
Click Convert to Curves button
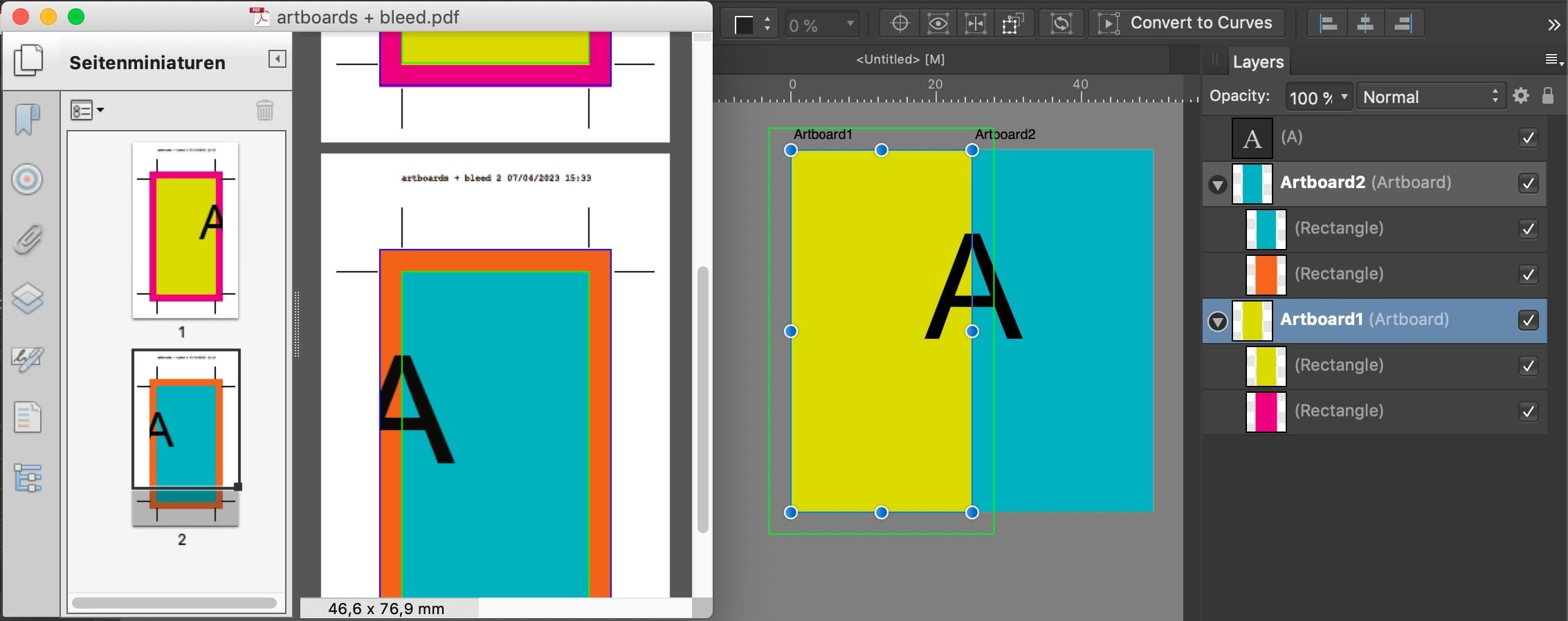(1186, 23)
